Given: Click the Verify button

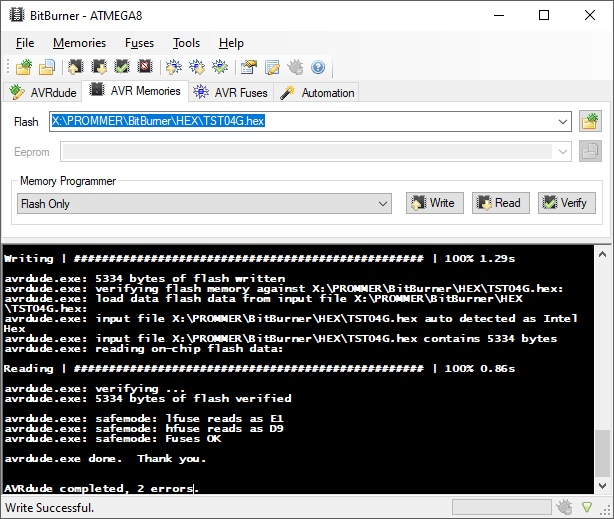Looking at the screenshot, I should (x=567, y=203).
